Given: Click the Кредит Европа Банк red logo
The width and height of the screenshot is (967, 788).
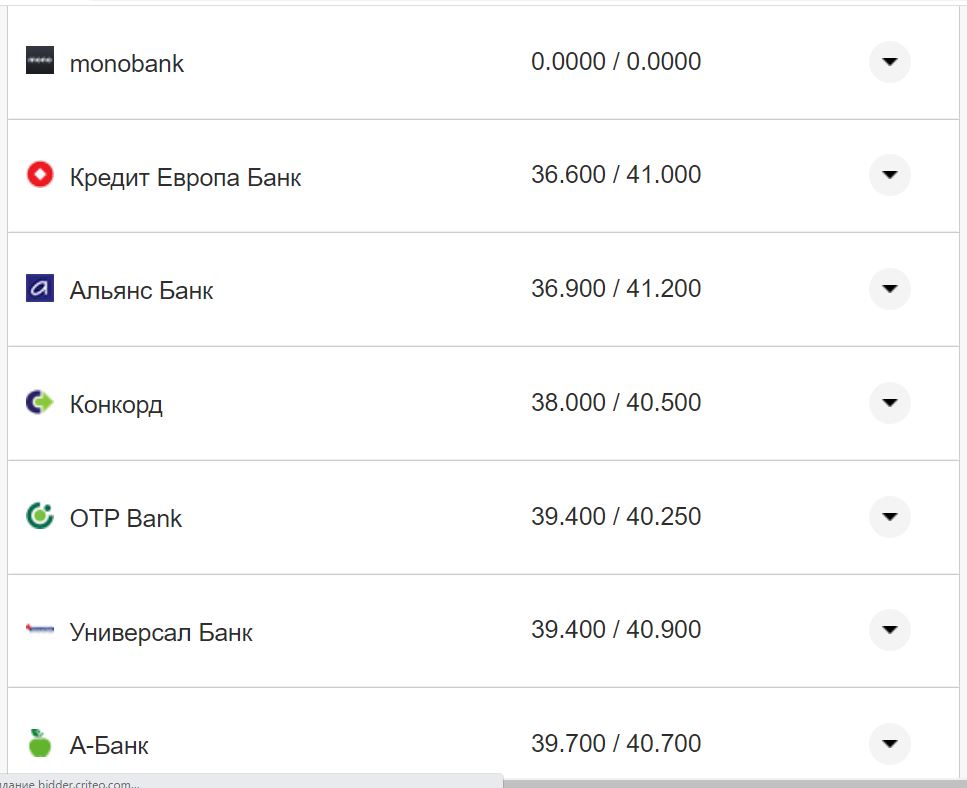Looking at the screenshot, I should coord(40,176).
